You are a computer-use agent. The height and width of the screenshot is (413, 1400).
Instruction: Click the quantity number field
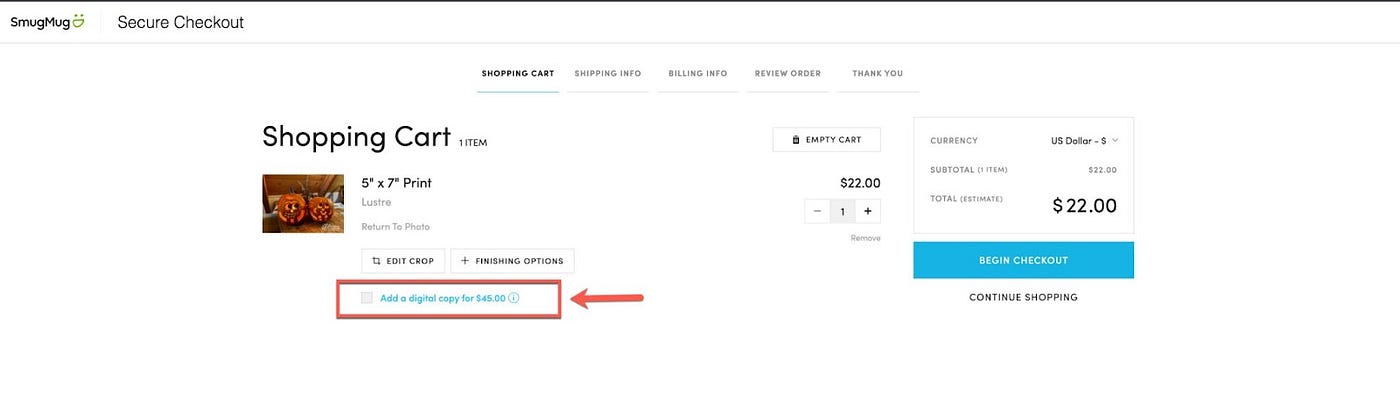[842, 211]
